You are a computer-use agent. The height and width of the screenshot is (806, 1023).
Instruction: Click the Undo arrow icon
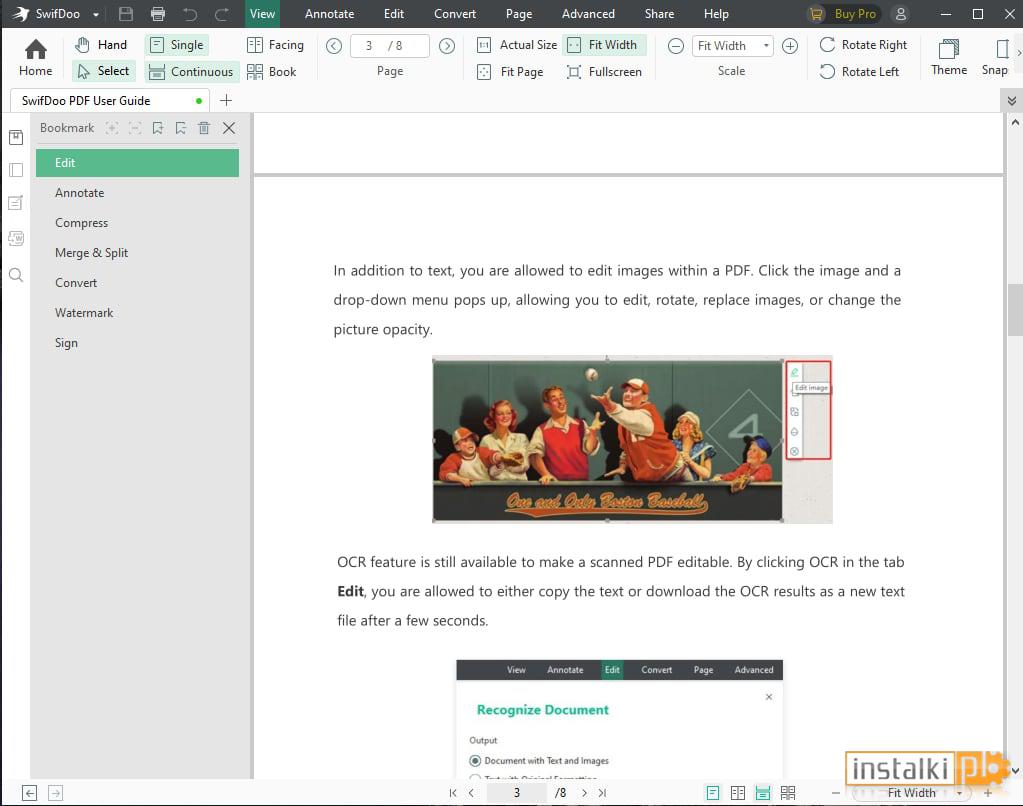point(190,14)
